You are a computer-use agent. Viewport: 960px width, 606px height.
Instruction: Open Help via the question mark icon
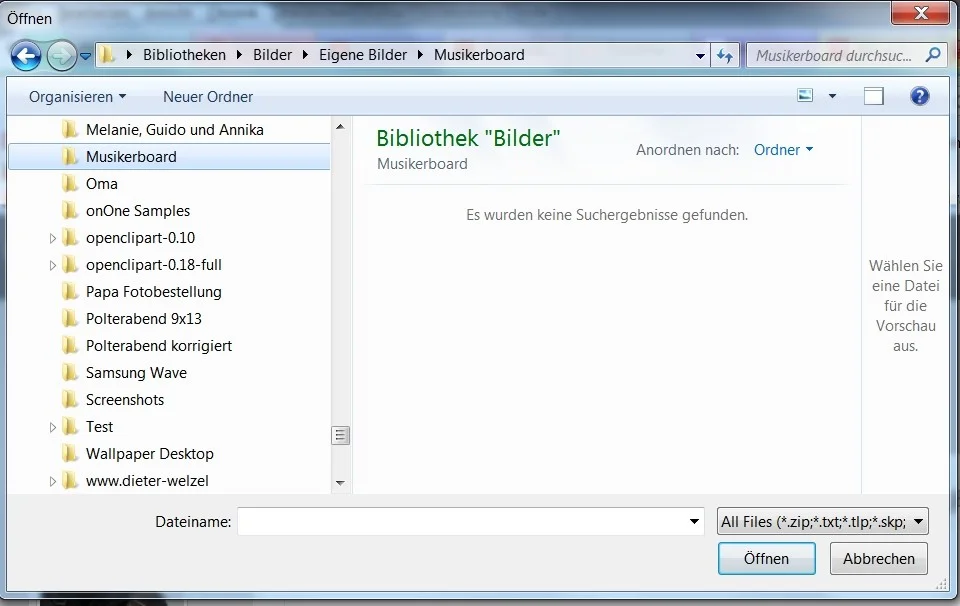tap(919, 96)
